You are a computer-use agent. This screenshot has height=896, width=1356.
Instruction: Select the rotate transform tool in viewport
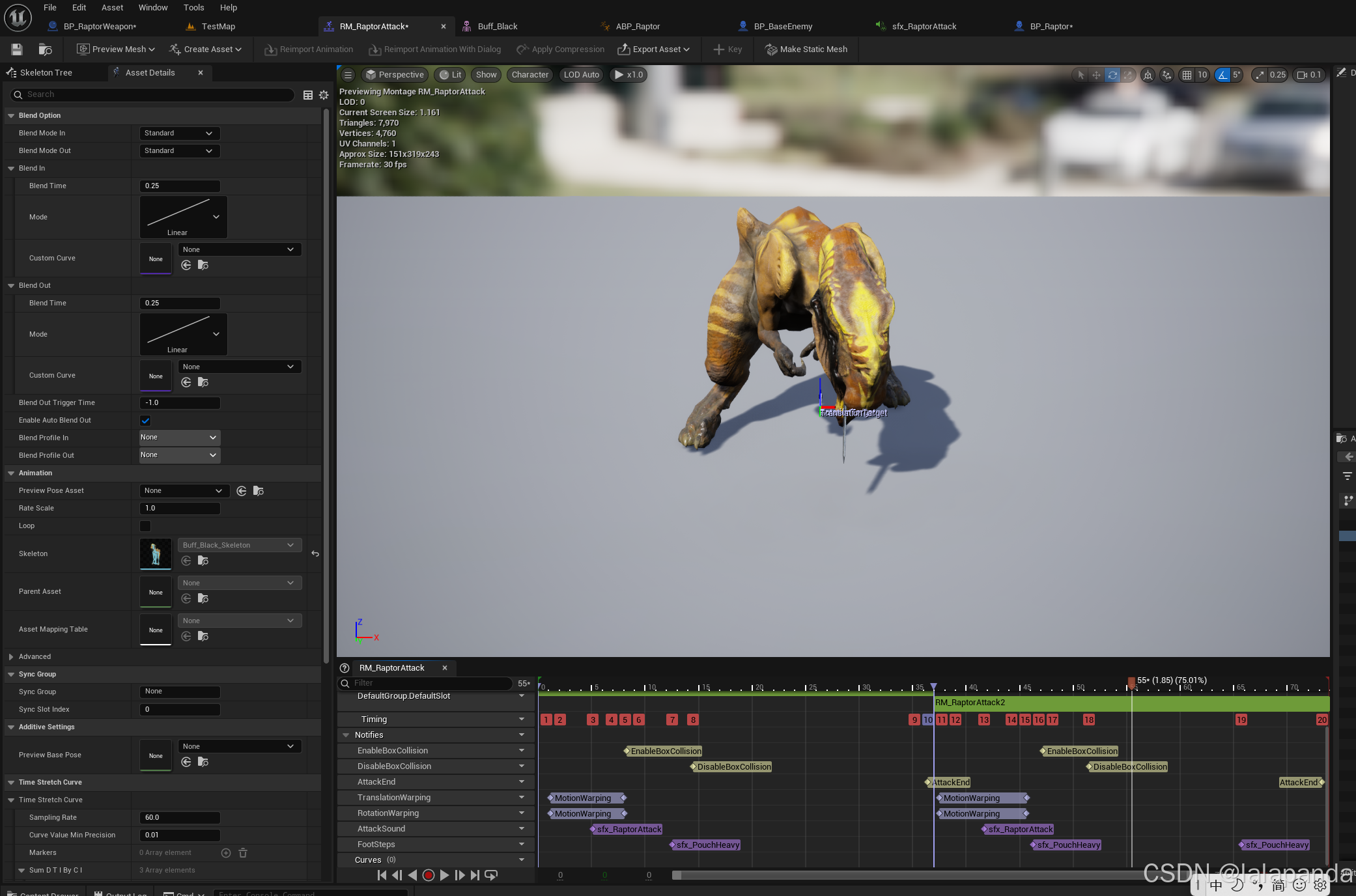[1112, 75]
